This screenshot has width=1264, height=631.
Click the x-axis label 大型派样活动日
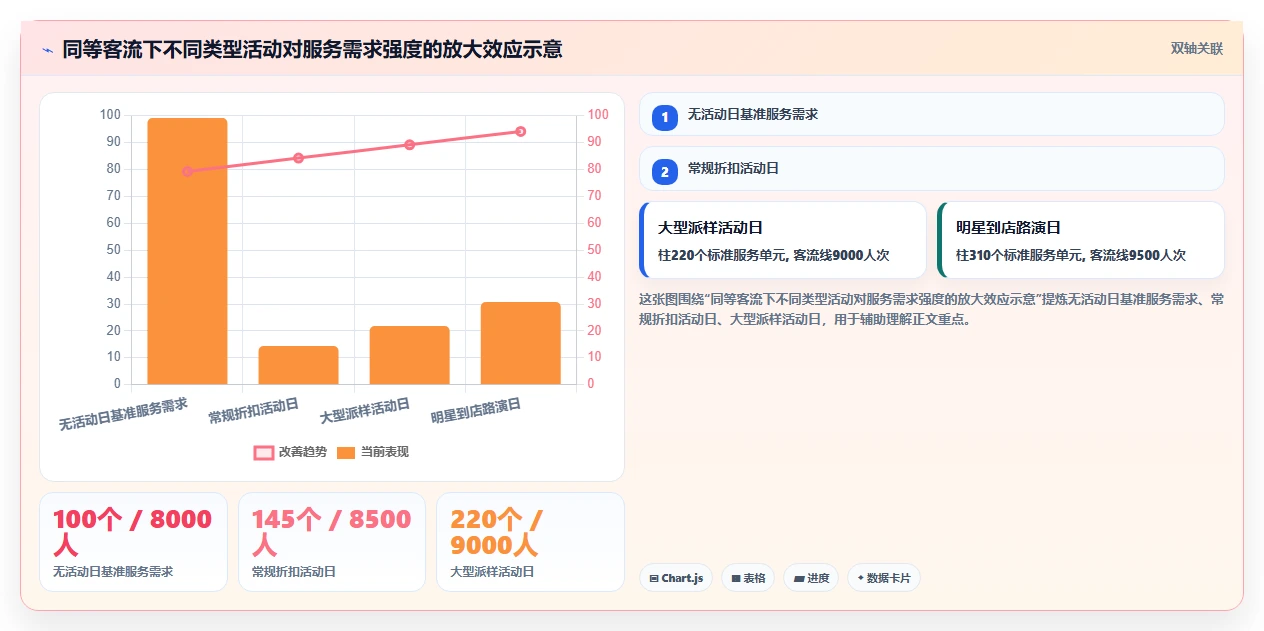point(365,411)
